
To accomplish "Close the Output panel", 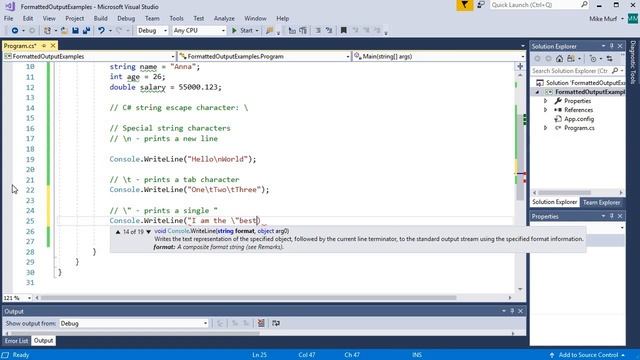I will click(x=520, y=311).
